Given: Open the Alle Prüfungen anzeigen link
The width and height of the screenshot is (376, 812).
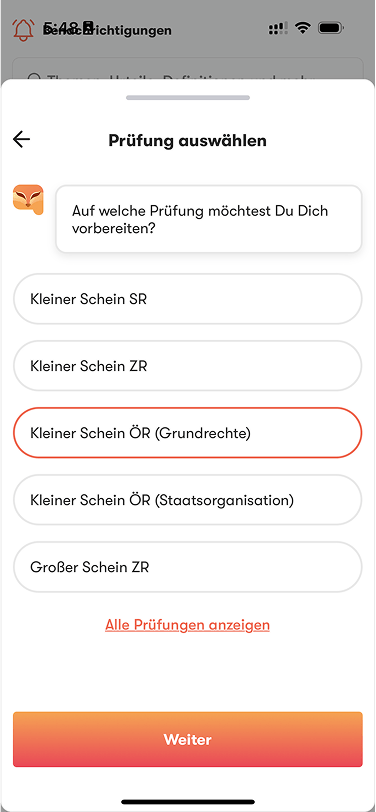Looking at the screenshot, I should point(187,625).
